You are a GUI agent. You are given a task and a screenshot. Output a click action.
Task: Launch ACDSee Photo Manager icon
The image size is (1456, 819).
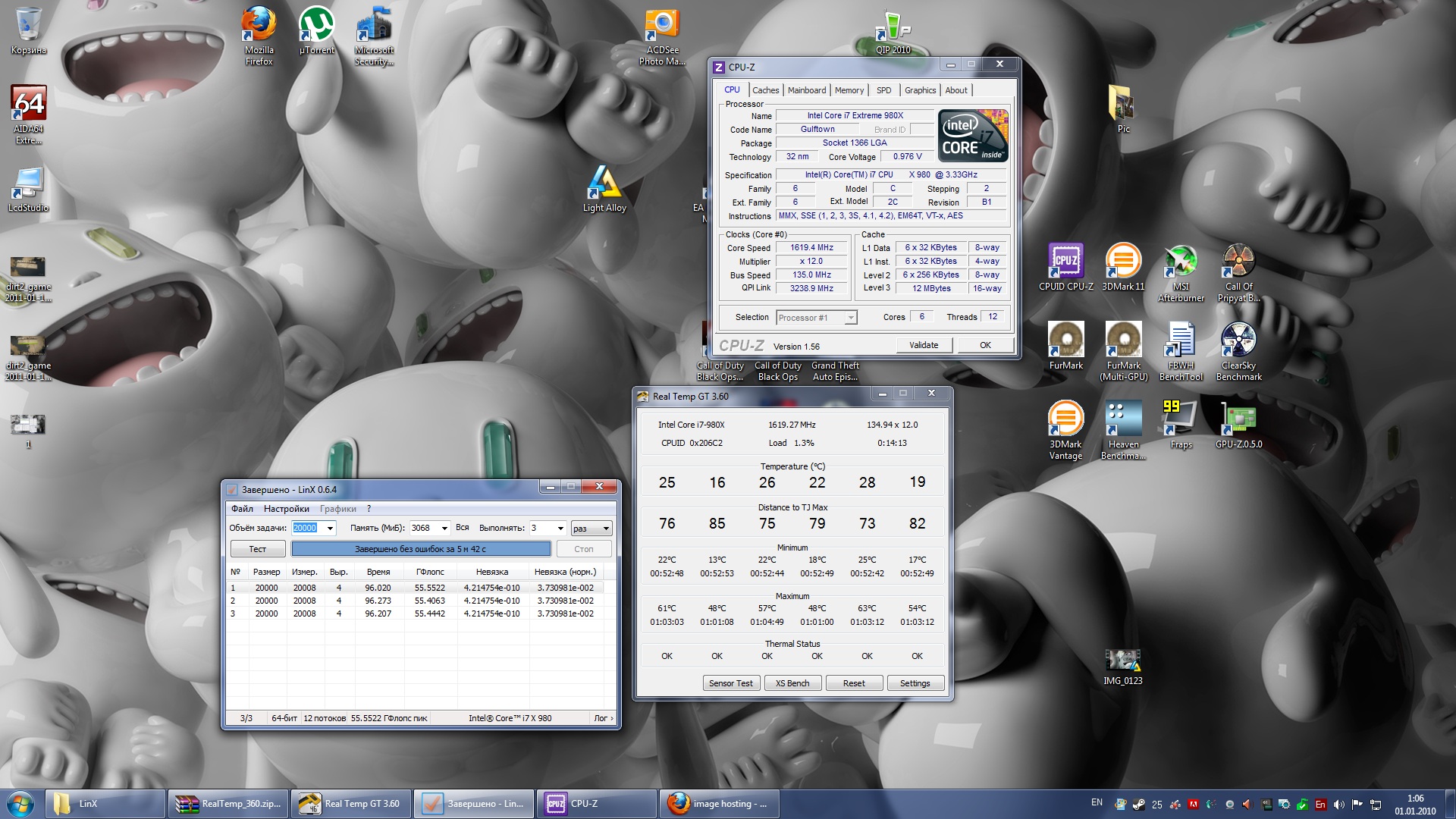coord(661,36)
